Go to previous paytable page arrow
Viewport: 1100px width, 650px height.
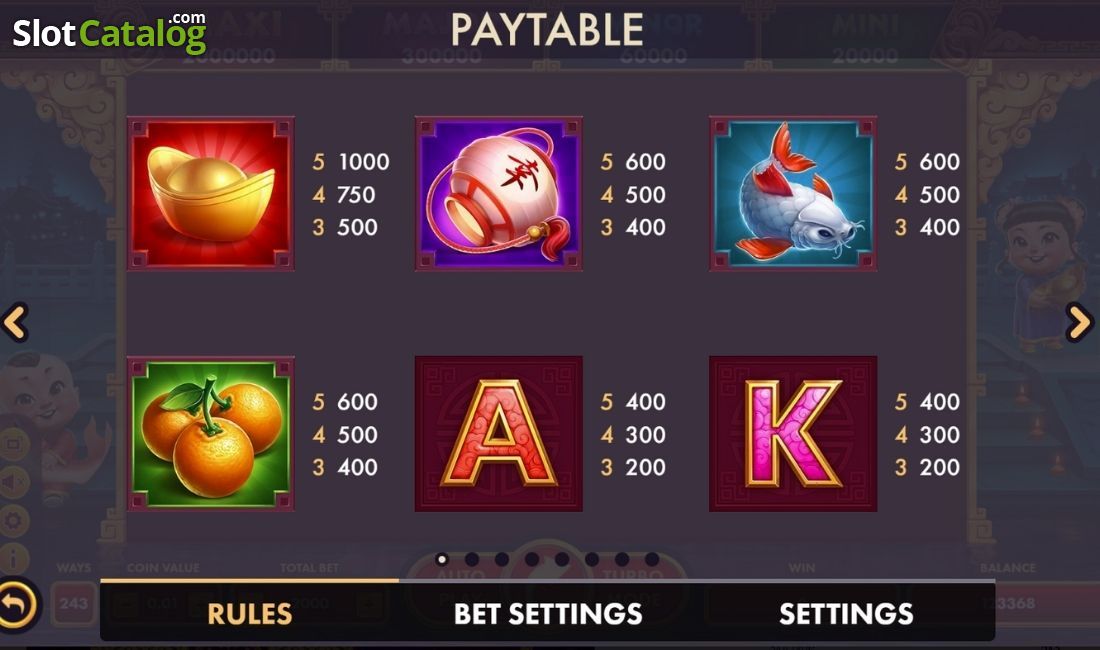[x=15, y=323]
